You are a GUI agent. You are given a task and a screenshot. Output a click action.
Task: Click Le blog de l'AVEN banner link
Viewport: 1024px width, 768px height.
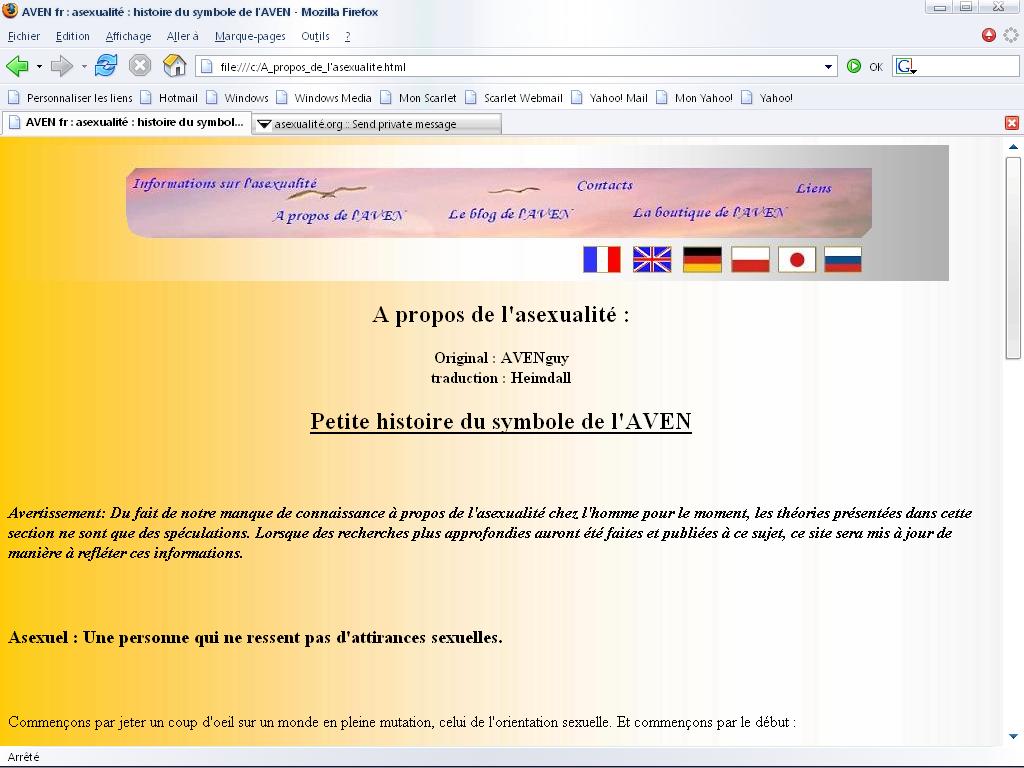tap(511, 214)
